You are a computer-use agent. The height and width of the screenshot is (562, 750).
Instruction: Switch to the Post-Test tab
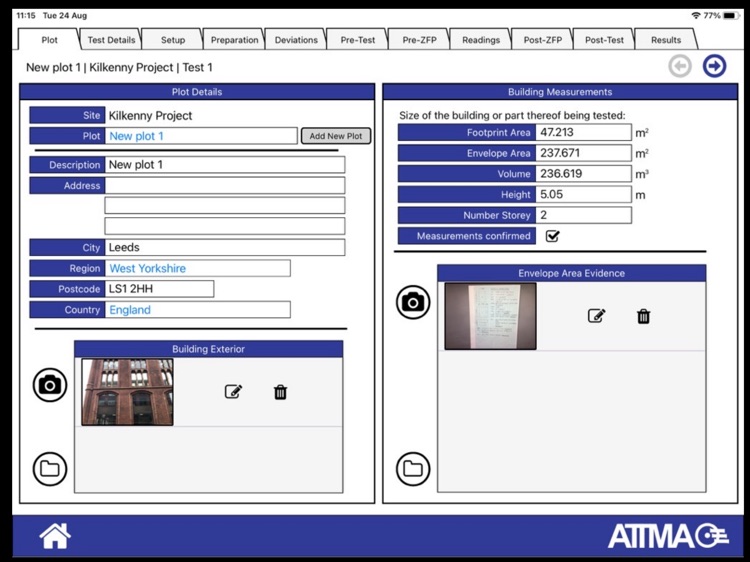604,40
